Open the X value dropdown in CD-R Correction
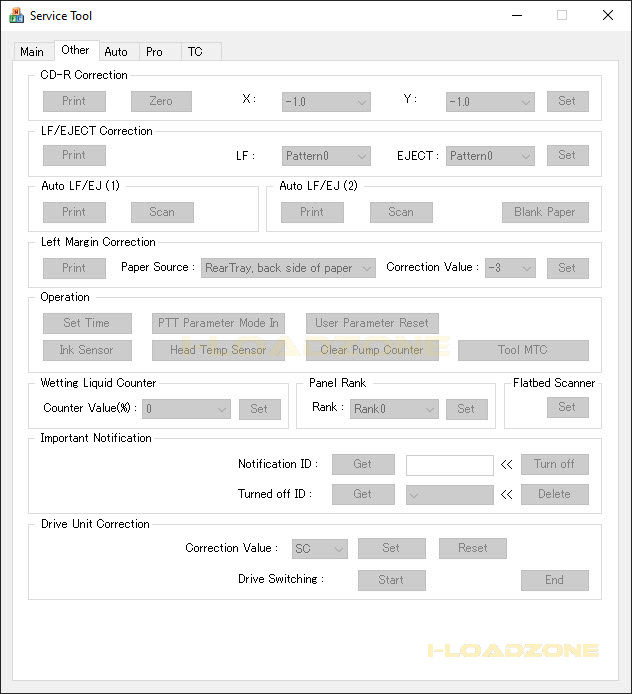632x694 pixels. tap(326, 102)
